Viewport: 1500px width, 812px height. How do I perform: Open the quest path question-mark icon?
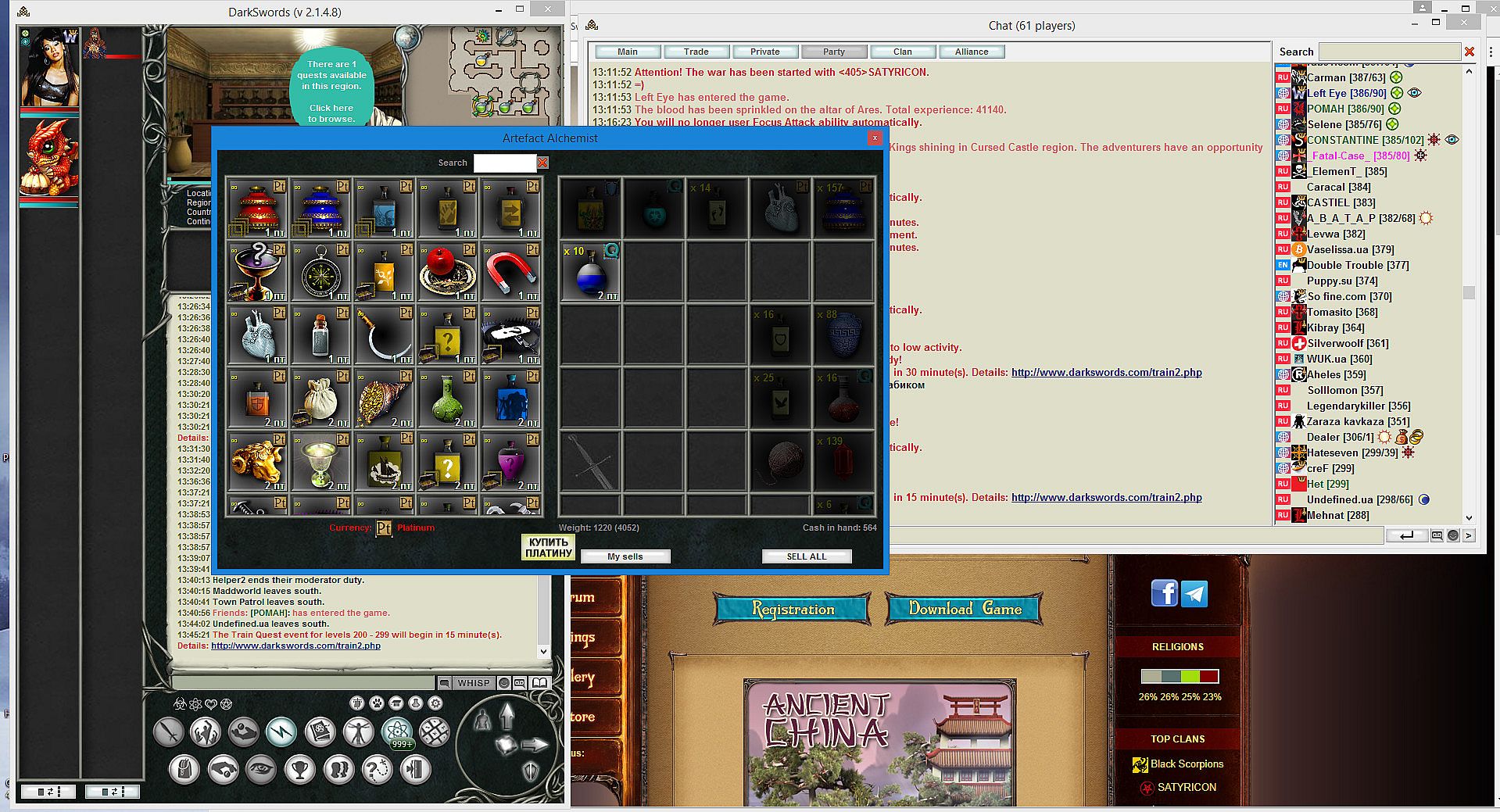coord(377,770)
